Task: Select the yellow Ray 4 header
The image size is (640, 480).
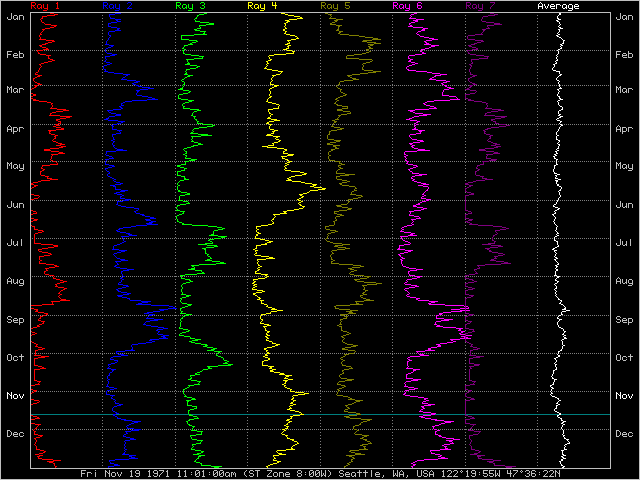Action: pos(262,6)
